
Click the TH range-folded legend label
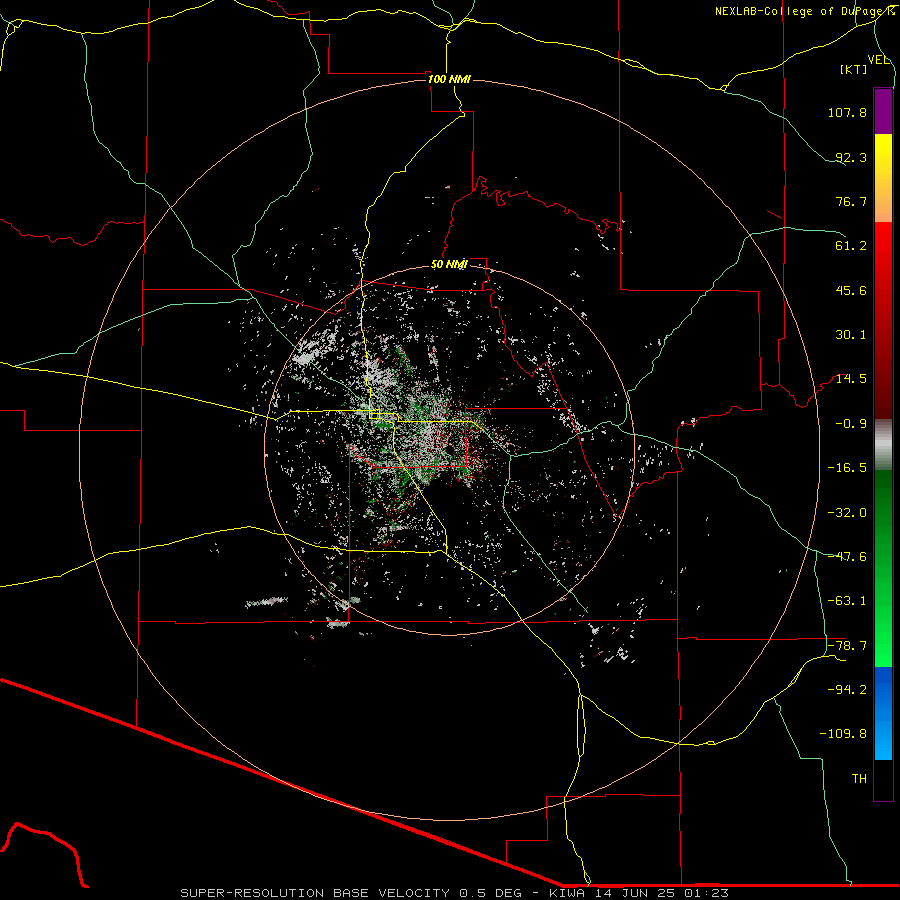point(859,779)
